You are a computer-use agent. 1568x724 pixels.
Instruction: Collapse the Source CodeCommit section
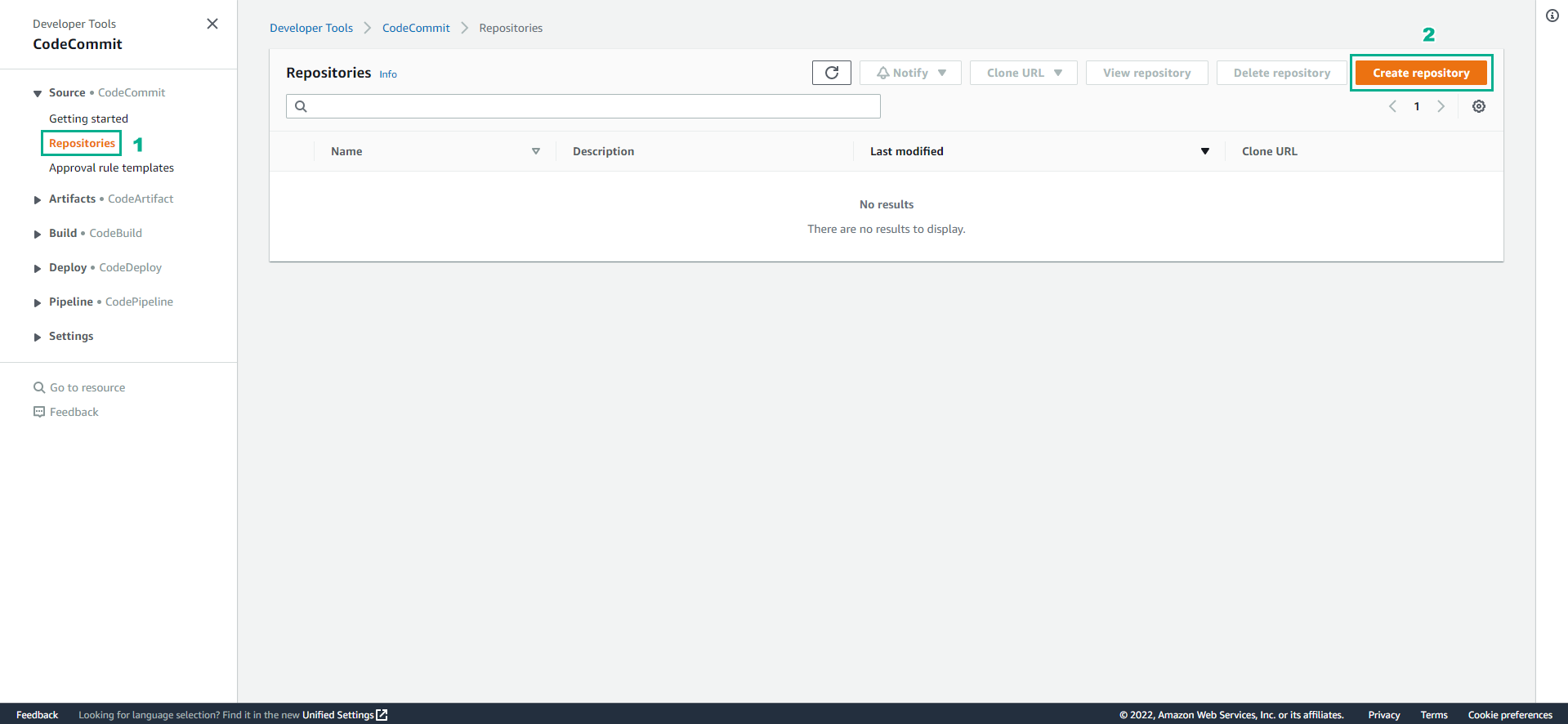(38, 93)
